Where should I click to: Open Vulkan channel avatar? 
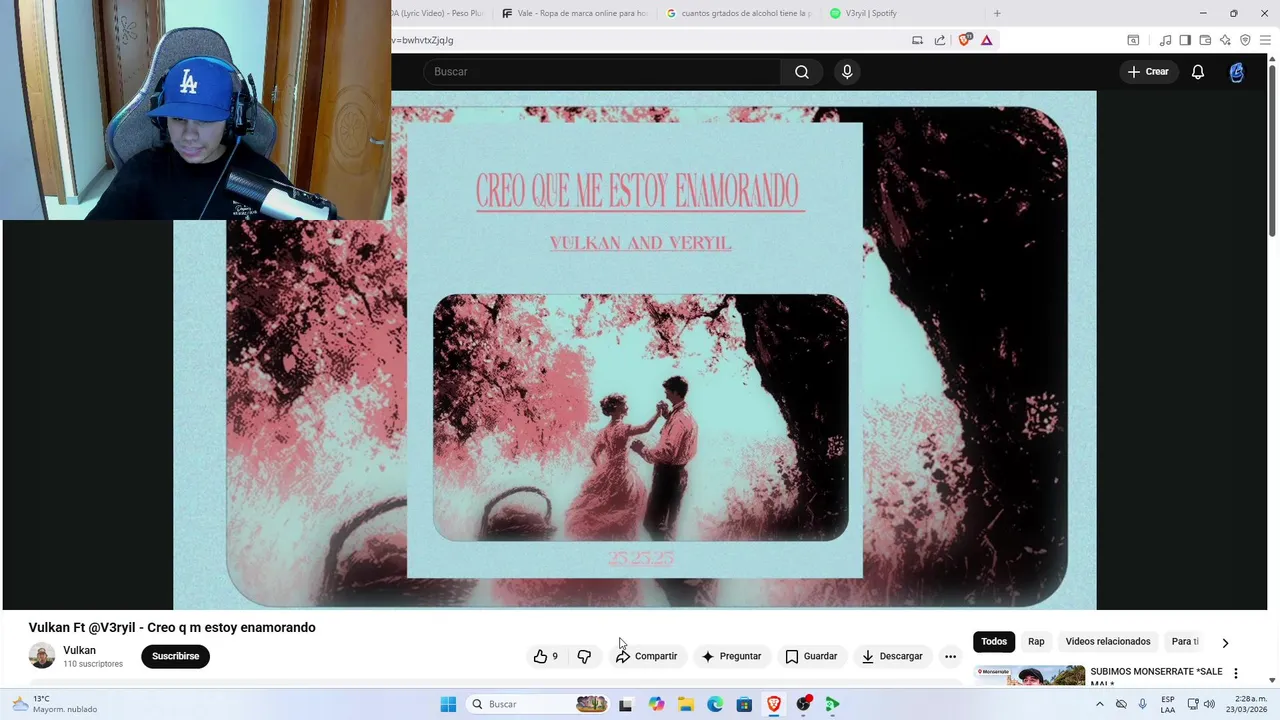tap(42, 656)
